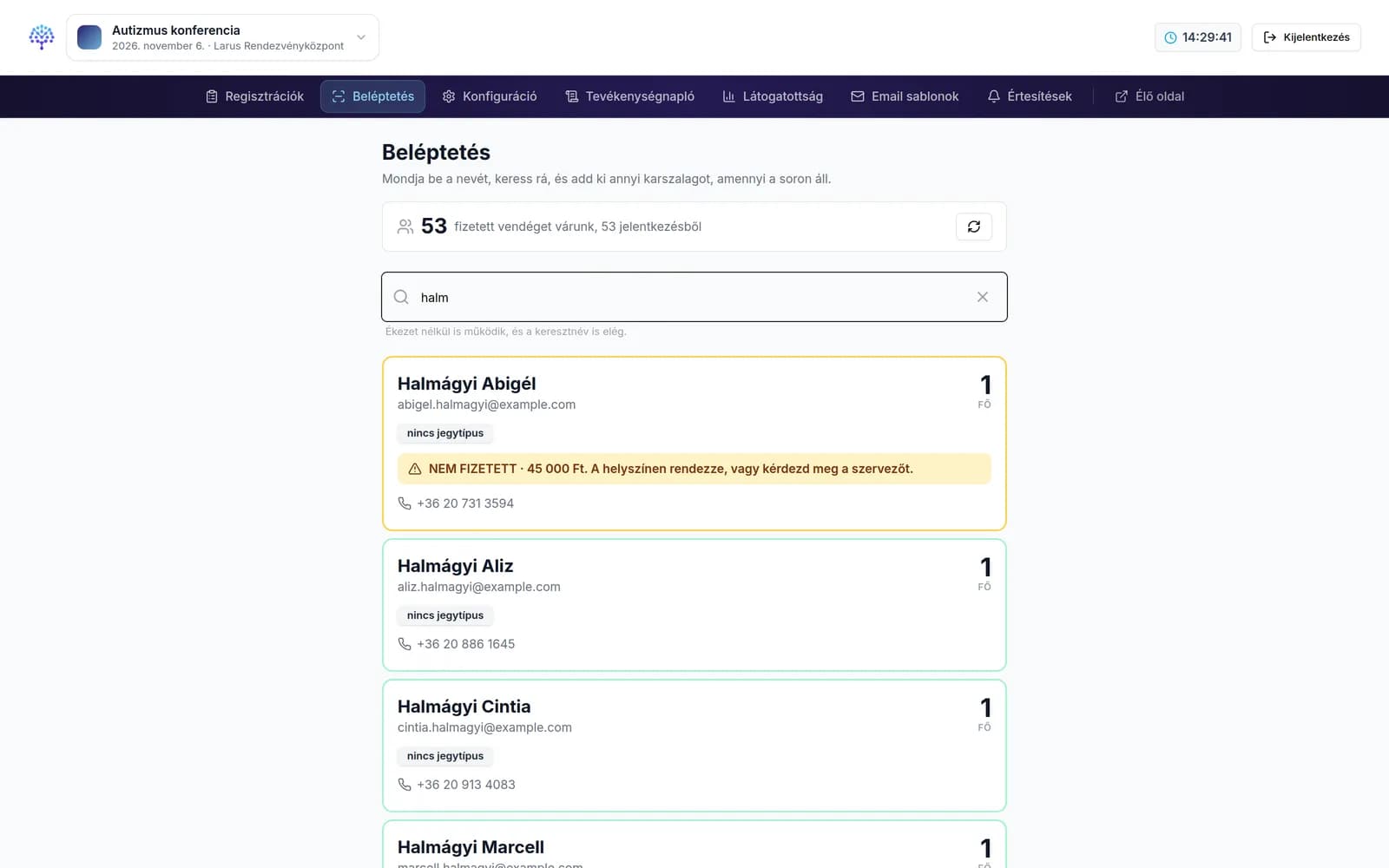Click the Konfiguráció gear icon
This screenshot has width=1389, height=868.
point(449,96)
